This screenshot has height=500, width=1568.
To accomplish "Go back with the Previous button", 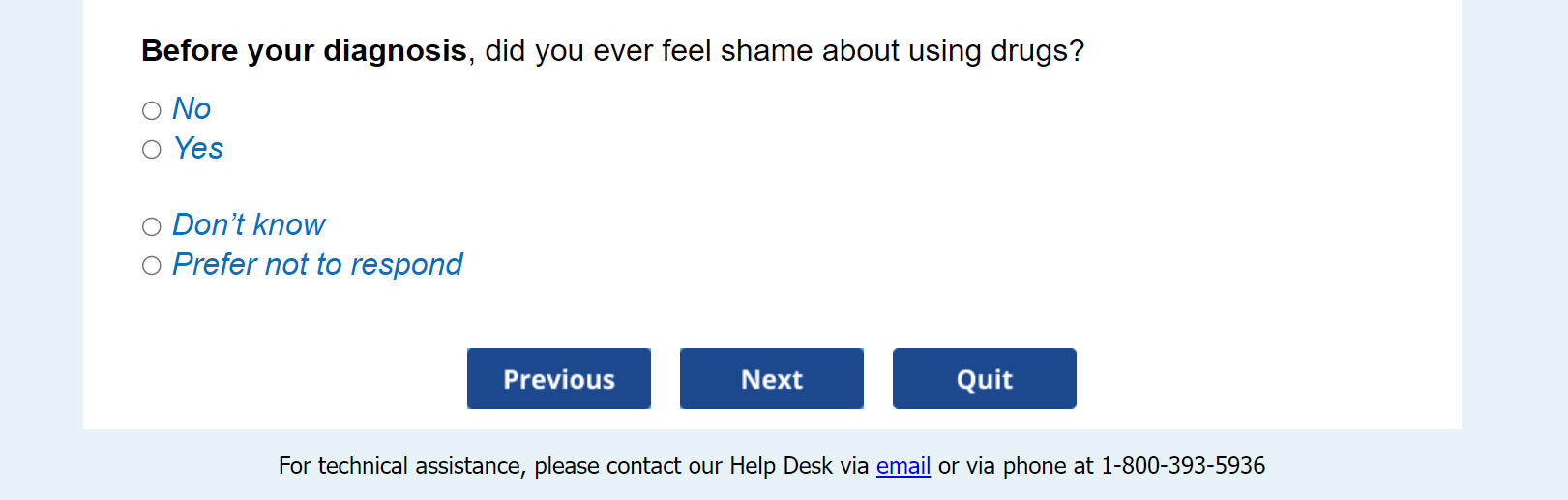I will click(x=558, y=379).
